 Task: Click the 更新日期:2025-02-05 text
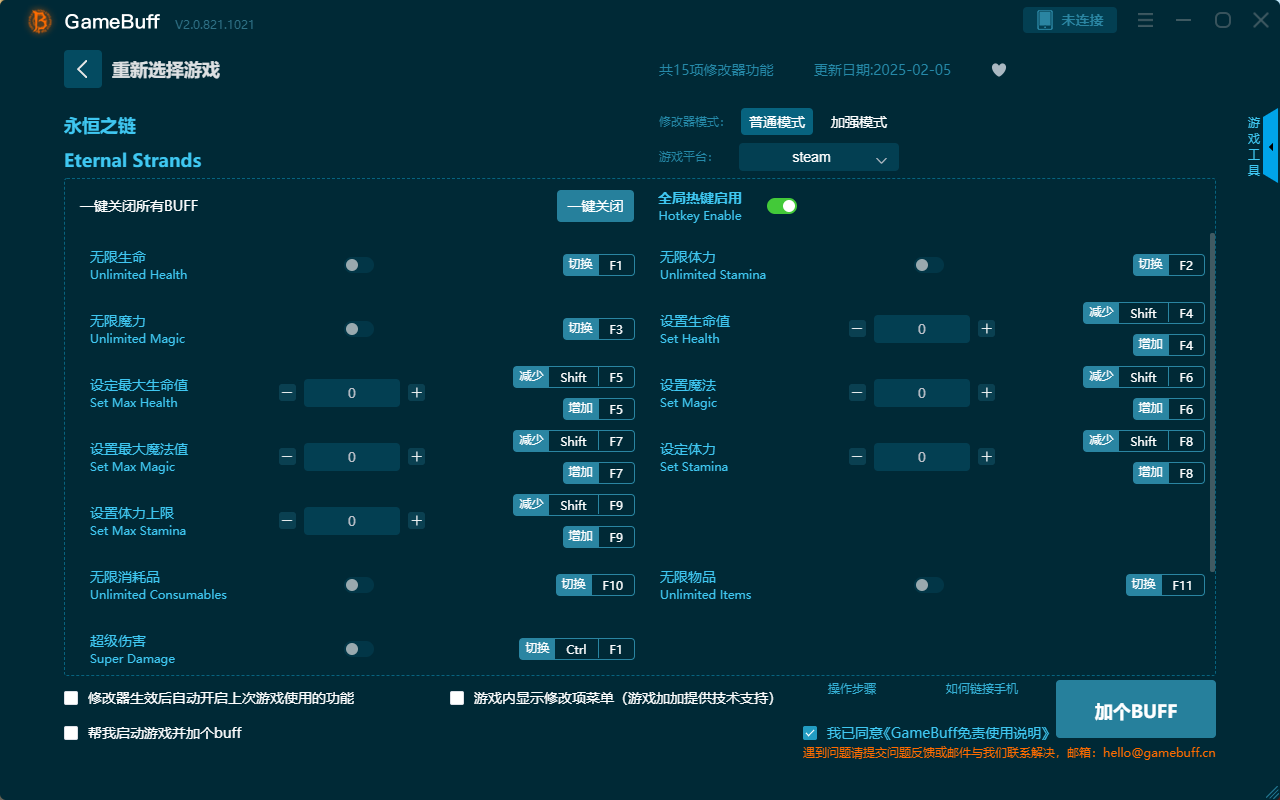coord(883,70)
